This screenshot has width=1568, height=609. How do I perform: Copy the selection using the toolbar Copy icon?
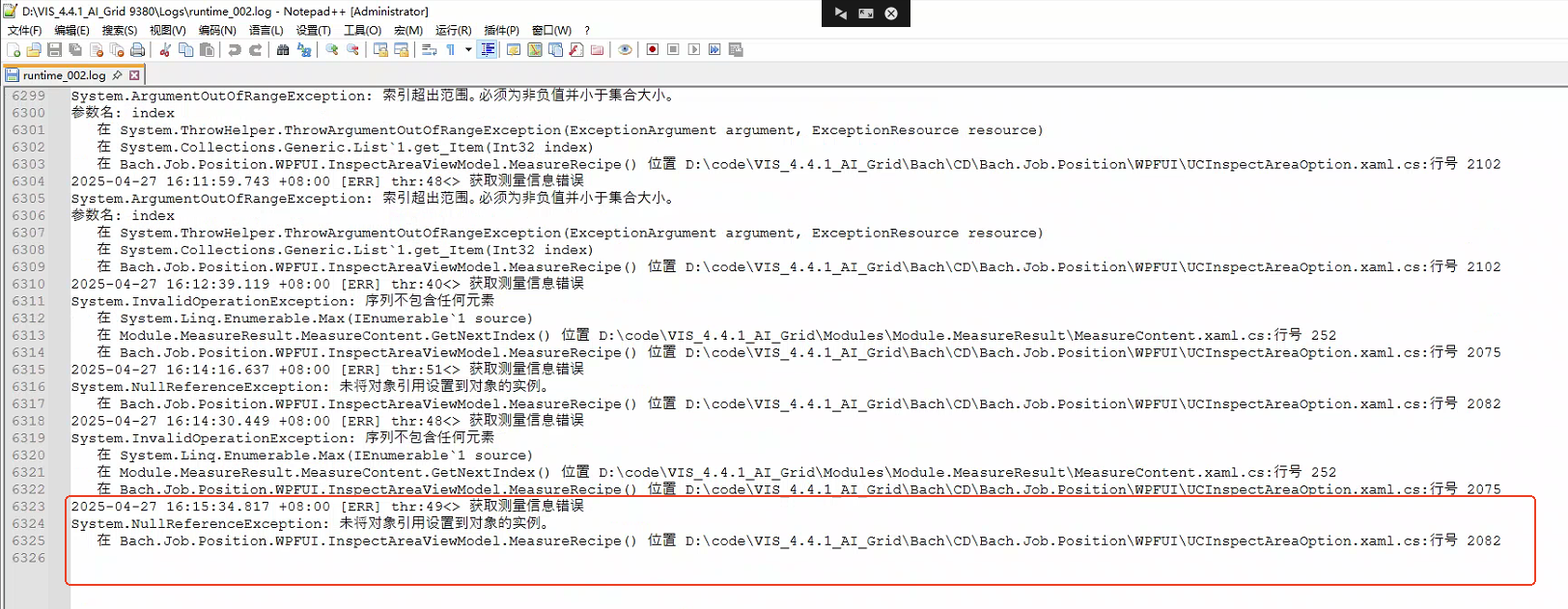185,49
